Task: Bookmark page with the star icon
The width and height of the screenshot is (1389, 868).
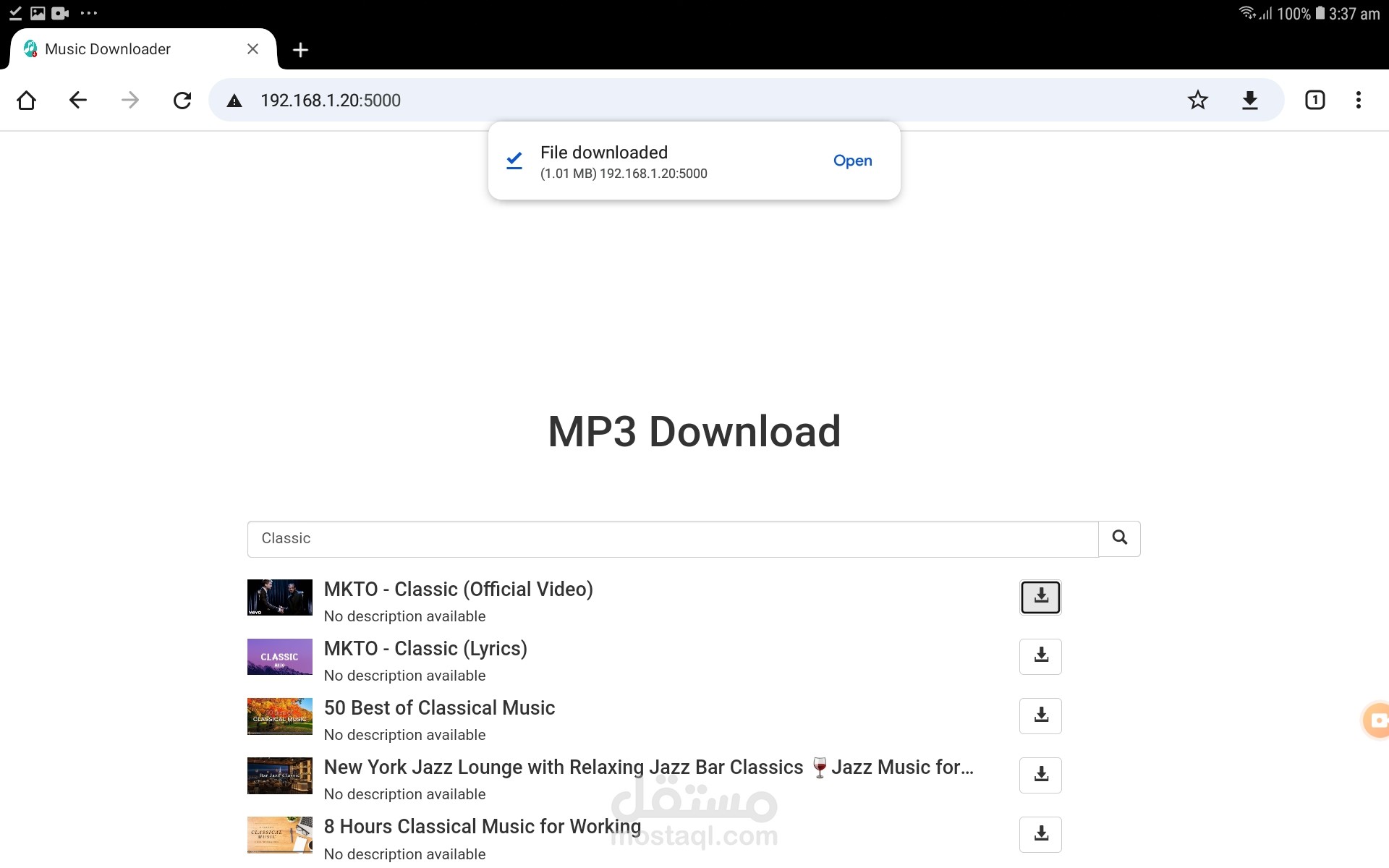Action: point(1197,100)
